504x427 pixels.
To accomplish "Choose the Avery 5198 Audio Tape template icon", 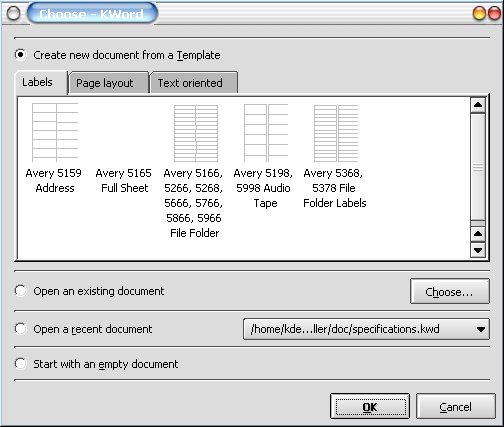I will (x=266, y=133).
